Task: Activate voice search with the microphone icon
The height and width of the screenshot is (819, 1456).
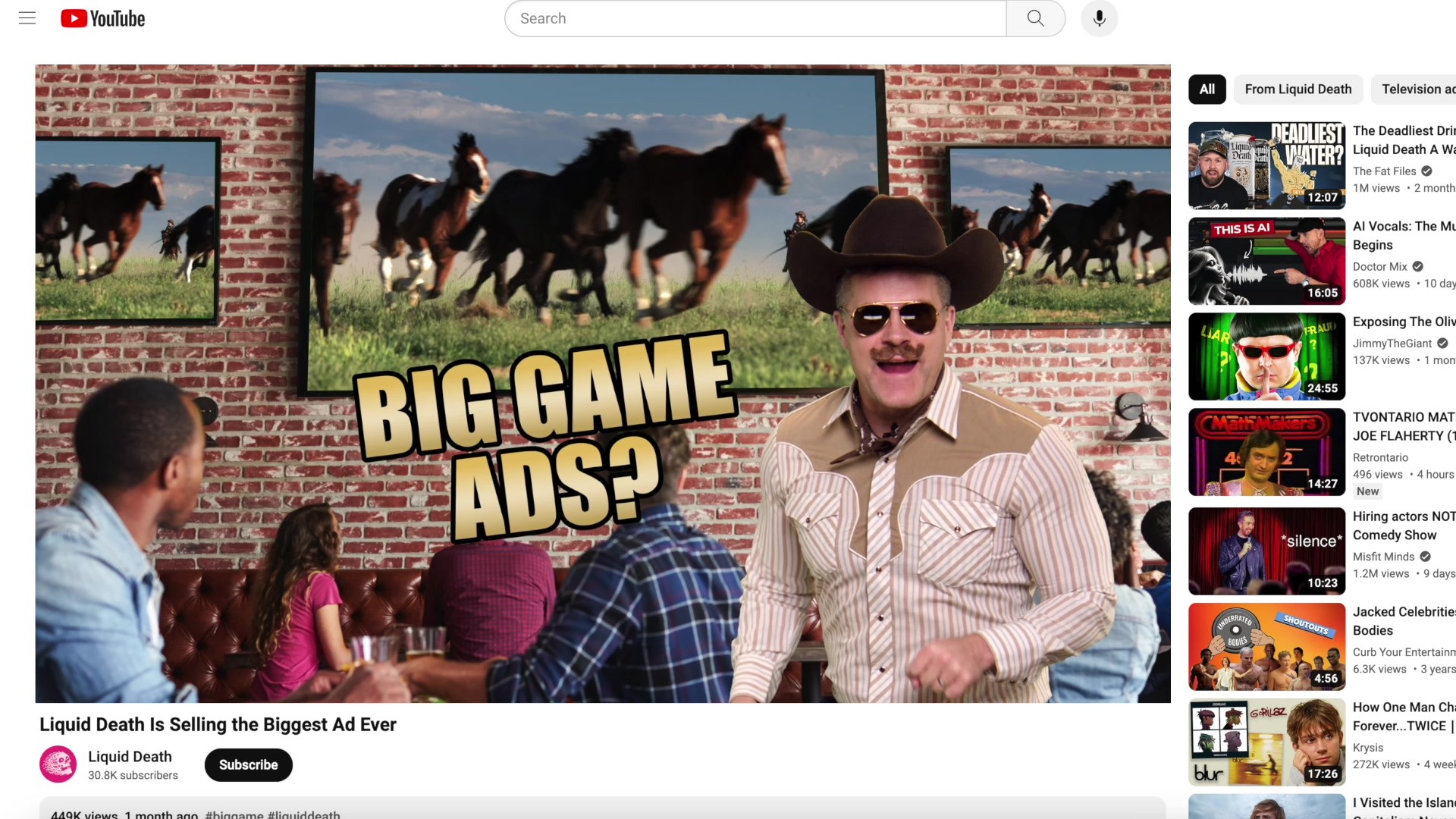Action: pos(1099,17)
